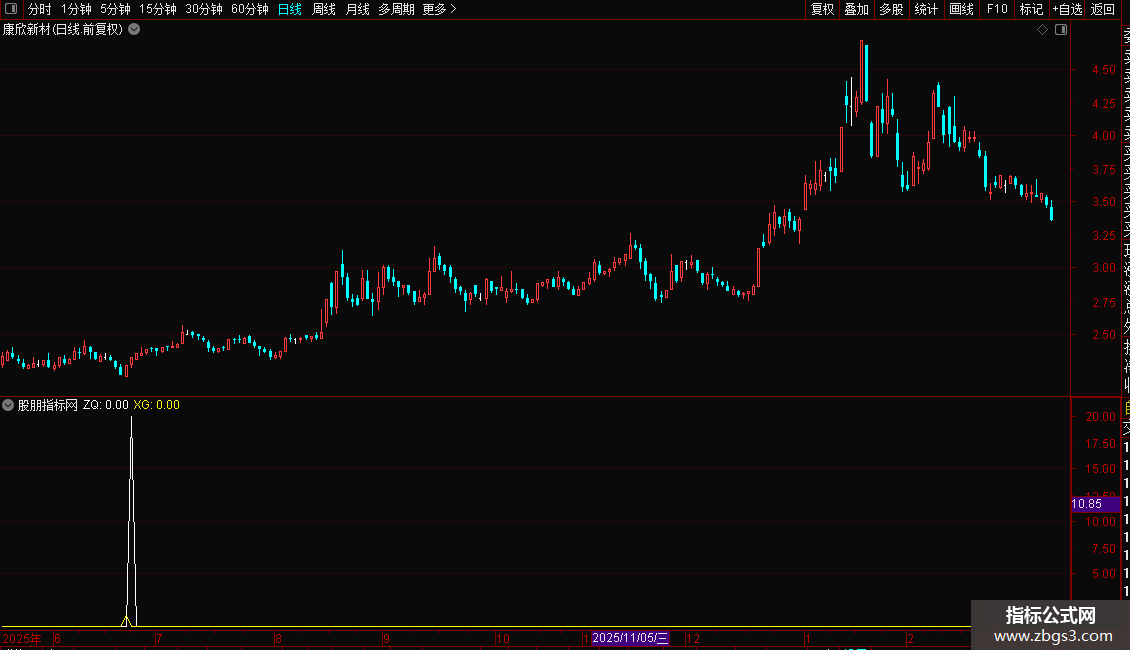Toggle the left side panel icon

point(11,9)
